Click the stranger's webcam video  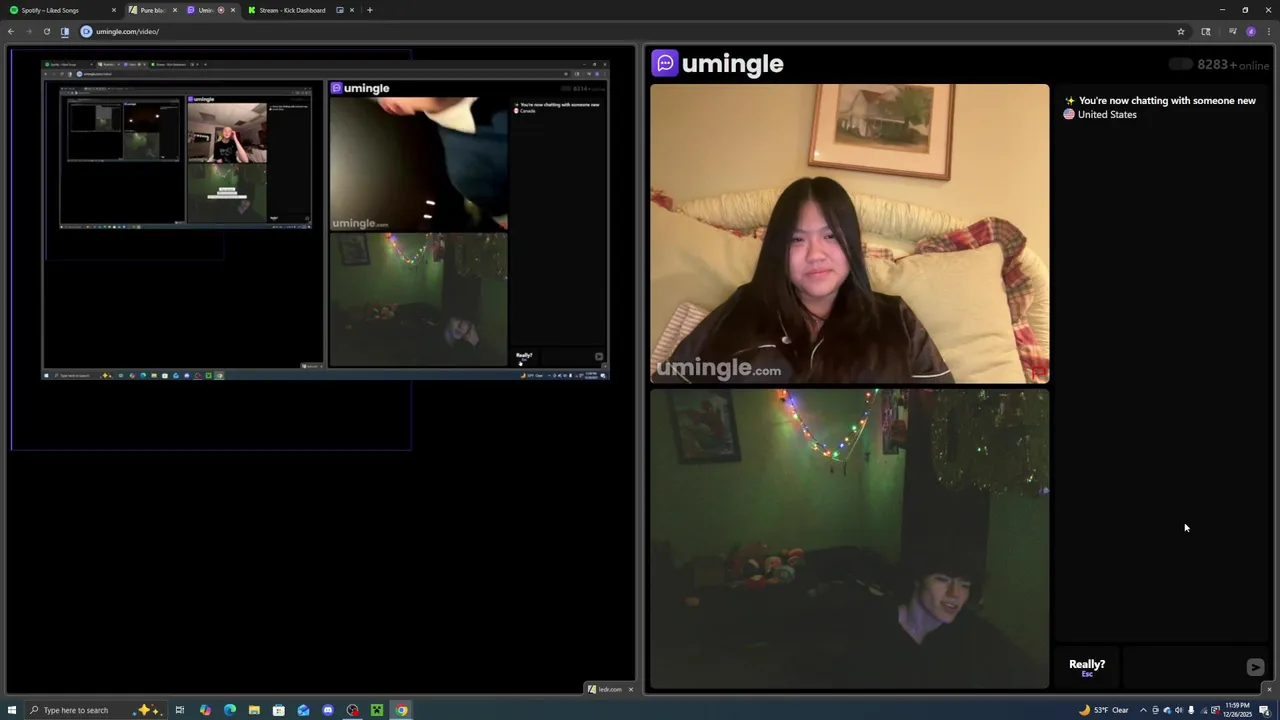(x=850, y=234)
